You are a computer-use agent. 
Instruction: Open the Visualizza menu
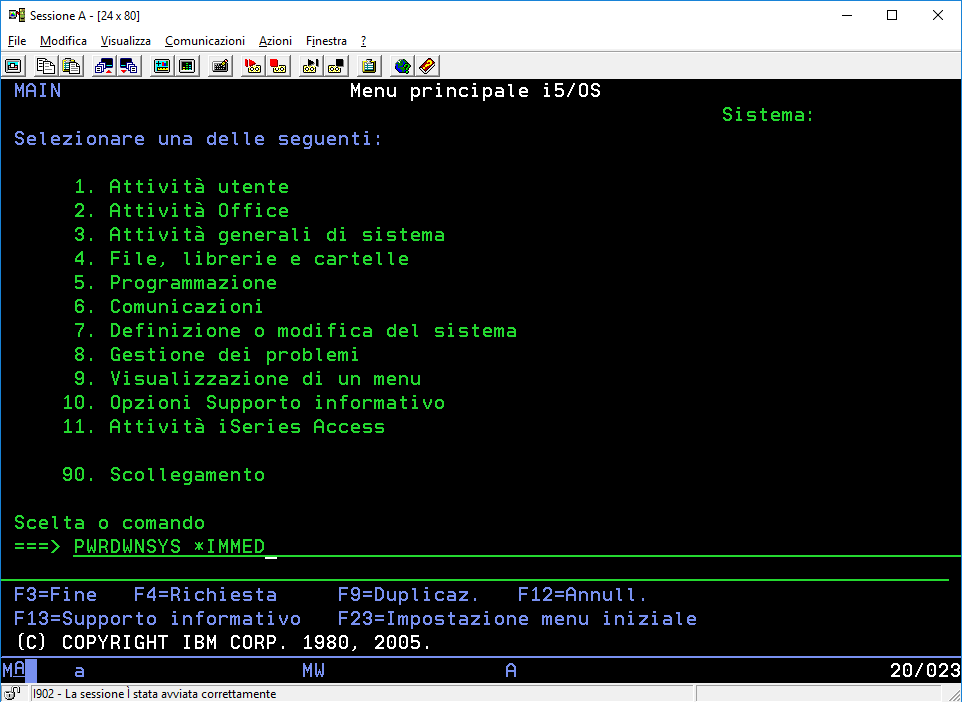pyautogui.click(x=125, y=41)
